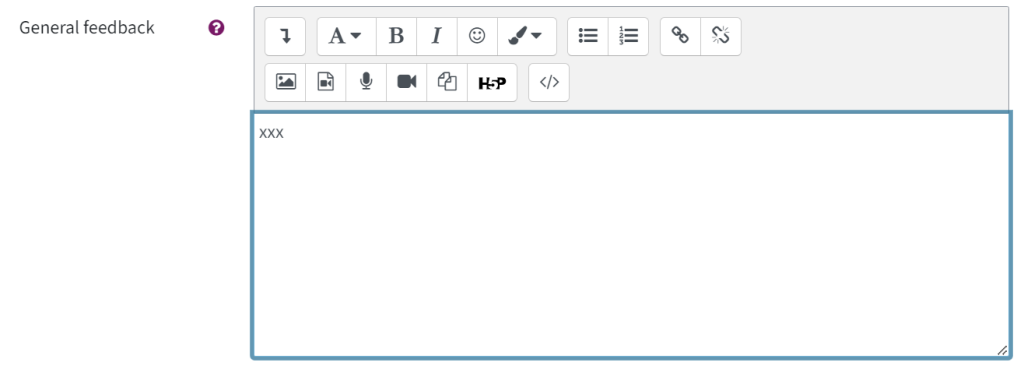Record audio with the microphone icon
Screen dimensions: 1024x366
(x=366, y=82)
